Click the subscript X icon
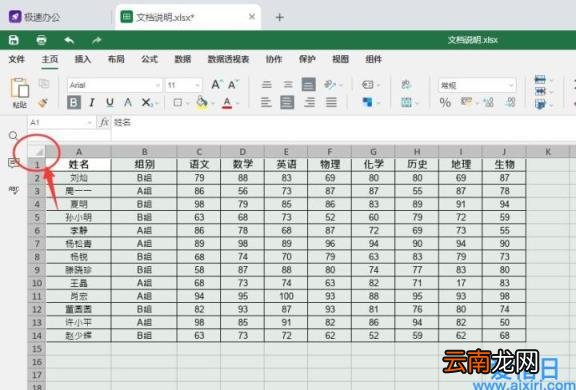The height and width of the screenshot is (390, 576). click(x=147, y=102)
